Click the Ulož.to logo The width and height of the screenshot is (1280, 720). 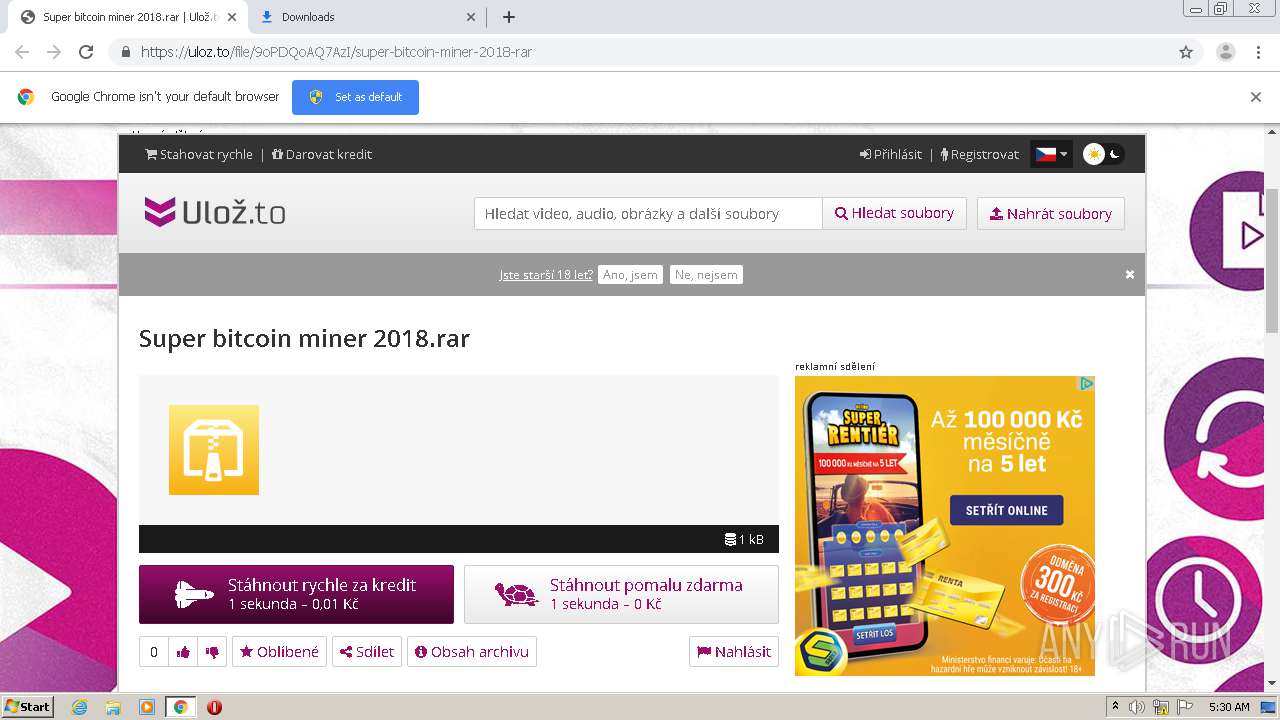point(215,212)
